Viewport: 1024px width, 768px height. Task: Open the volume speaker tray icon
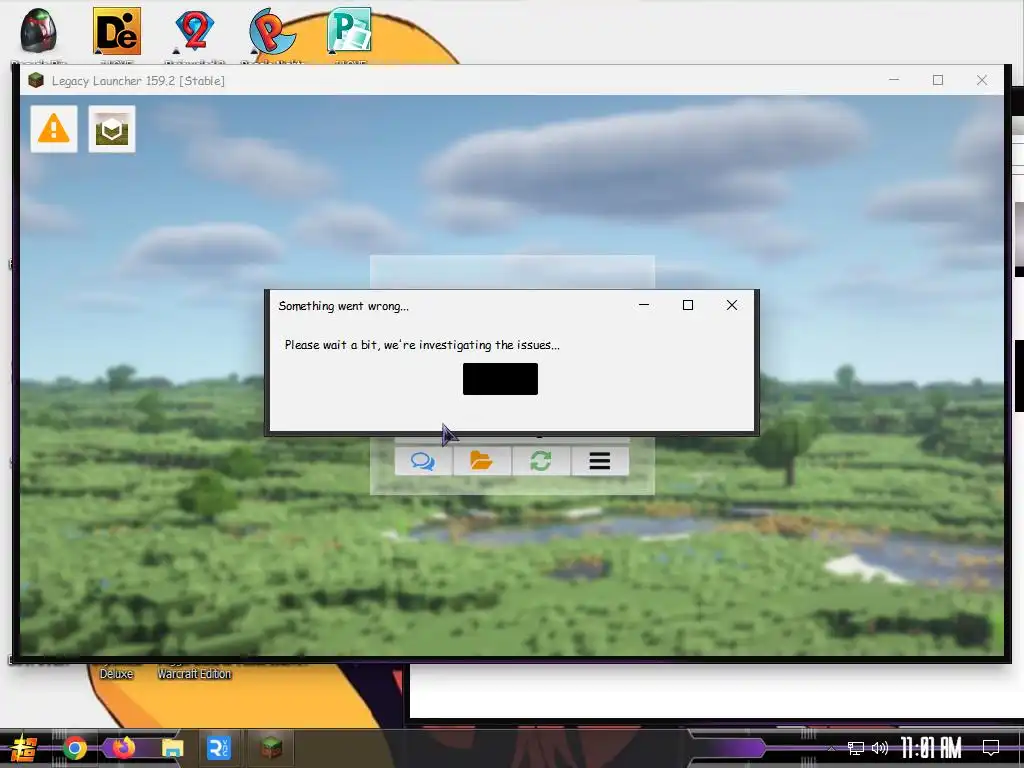click(880, 748)
